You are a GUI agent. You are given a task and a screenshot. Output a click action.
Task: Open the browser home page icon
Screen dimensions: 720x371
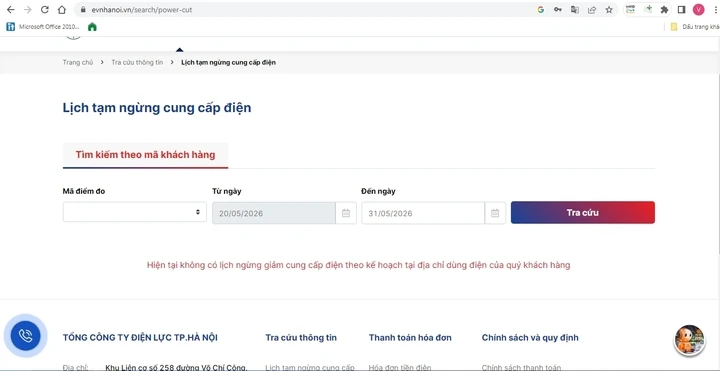tap(62, 10)
